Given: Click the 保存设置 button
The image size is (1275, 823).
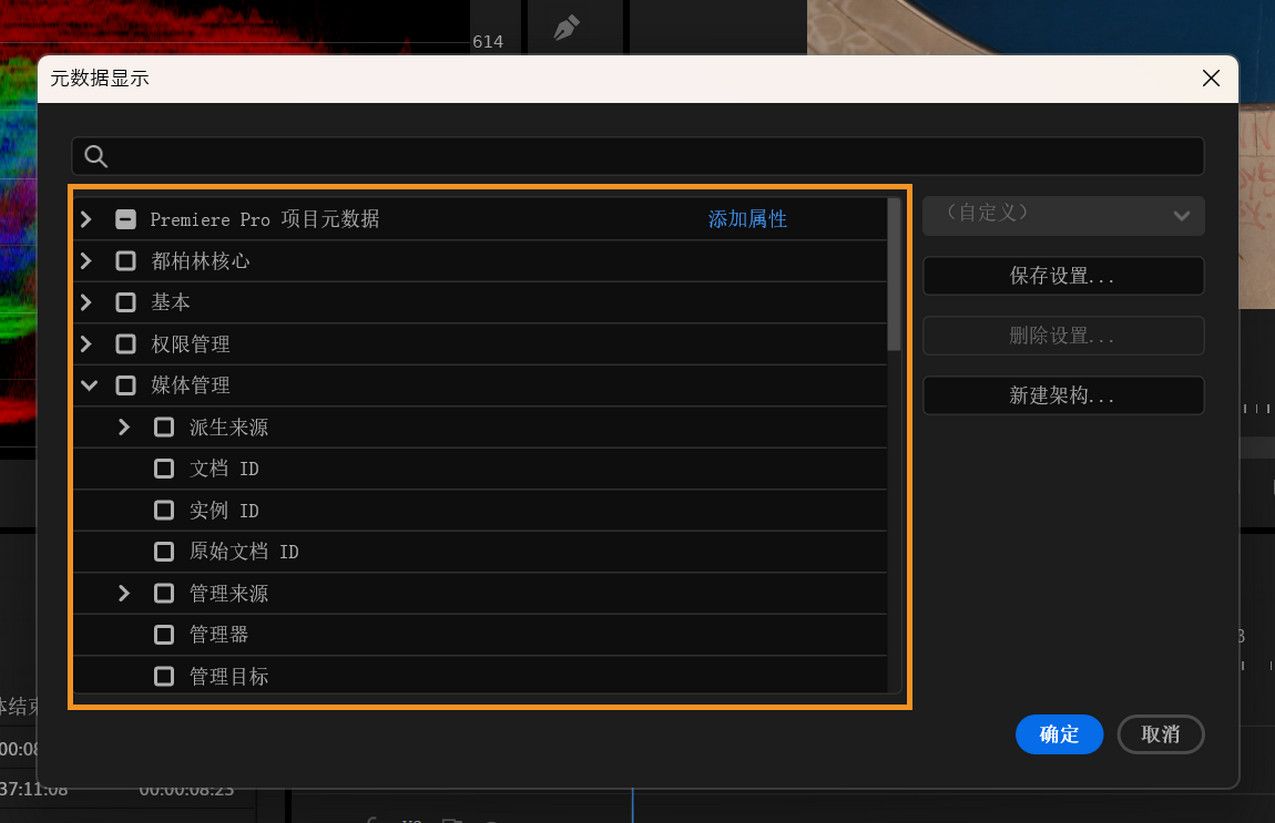Looking at the screenshot, I should point(1063,276).
